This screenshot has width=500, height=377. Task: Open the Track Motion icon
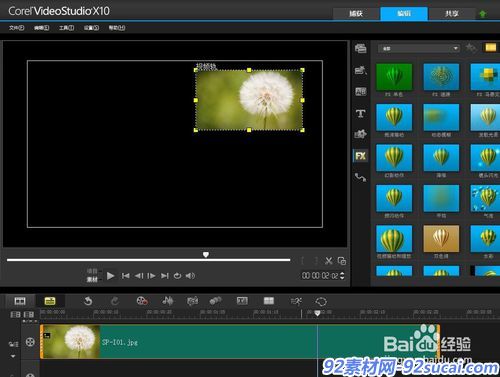click(215, 301)
